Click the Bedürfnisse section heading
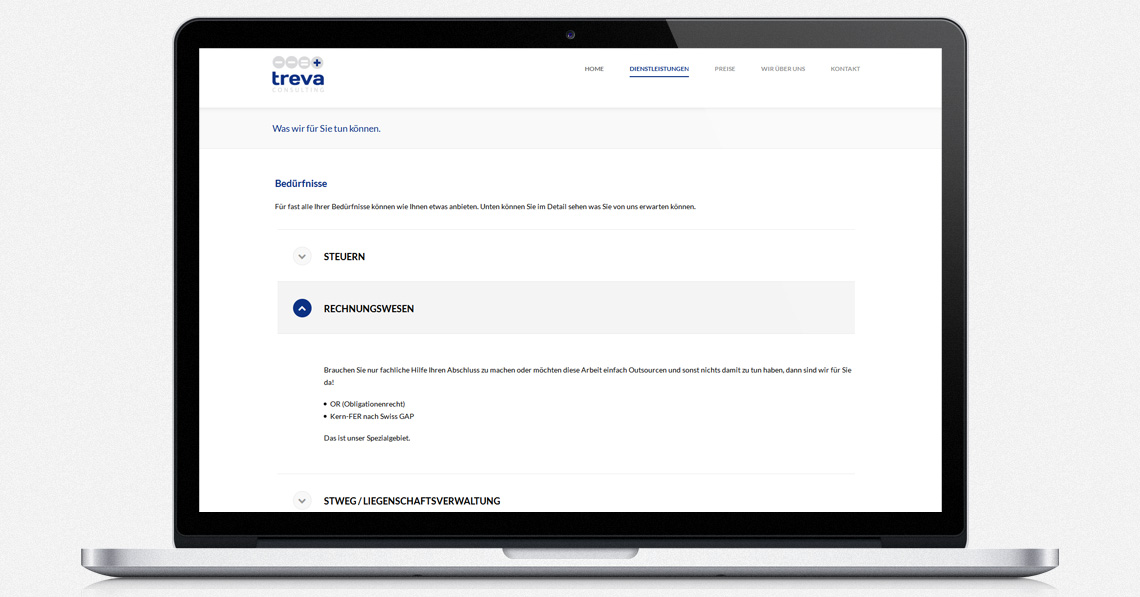The width and height of the screenshot is (1140, 597). (301, 184)
